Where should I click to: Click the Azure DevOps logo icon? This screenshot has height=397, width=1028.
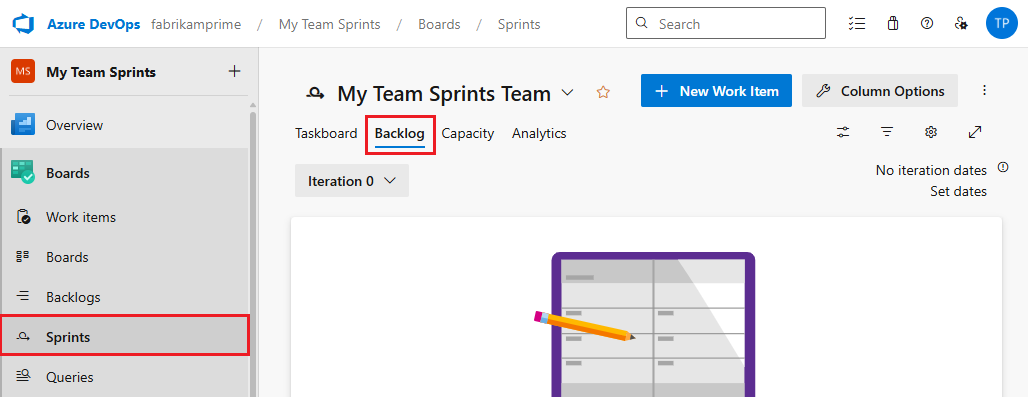coord(23,24)
